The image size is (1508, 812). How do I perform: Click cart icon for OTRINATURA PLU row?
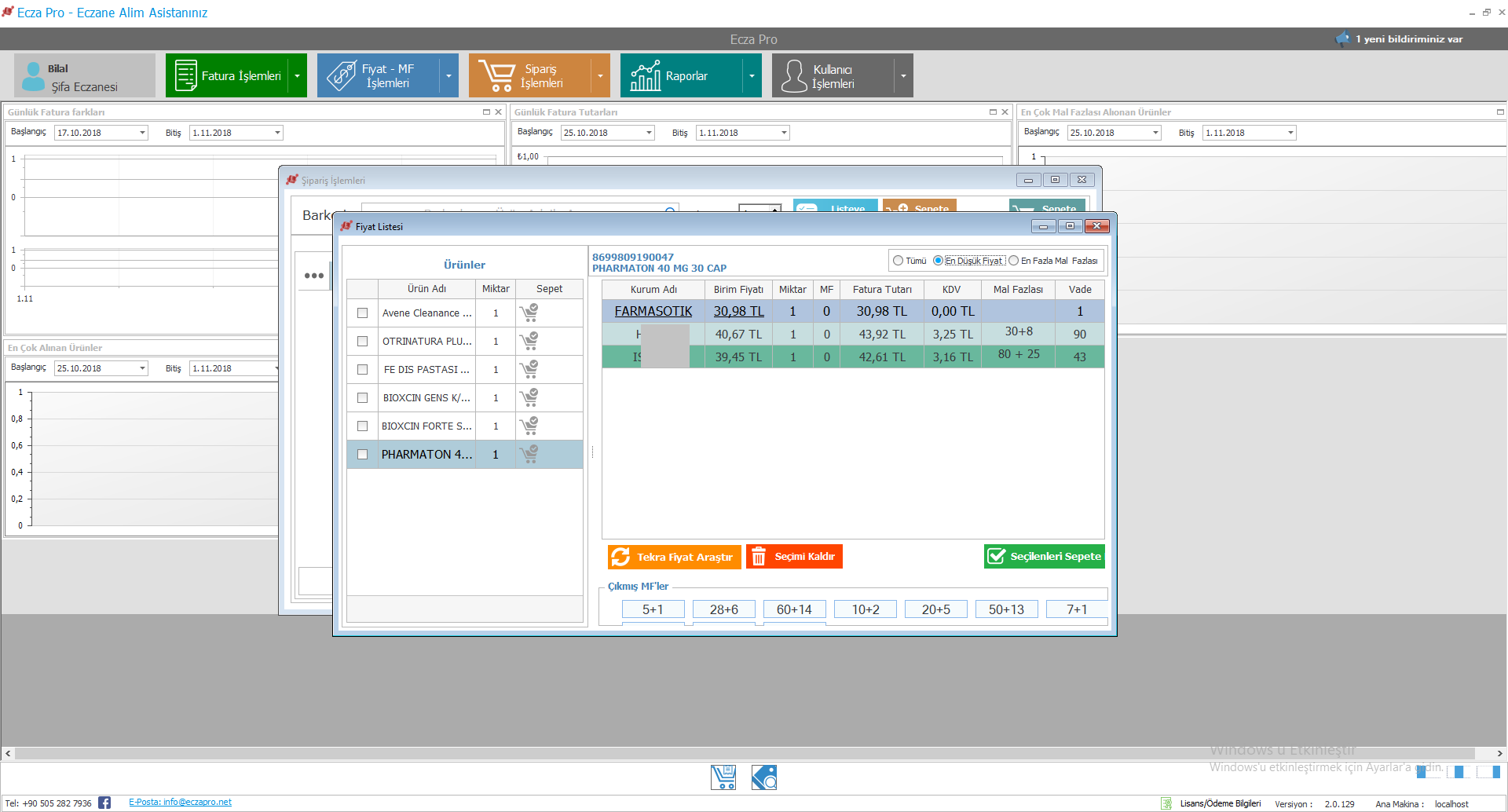pyautogui.click(x=529, y=341)
